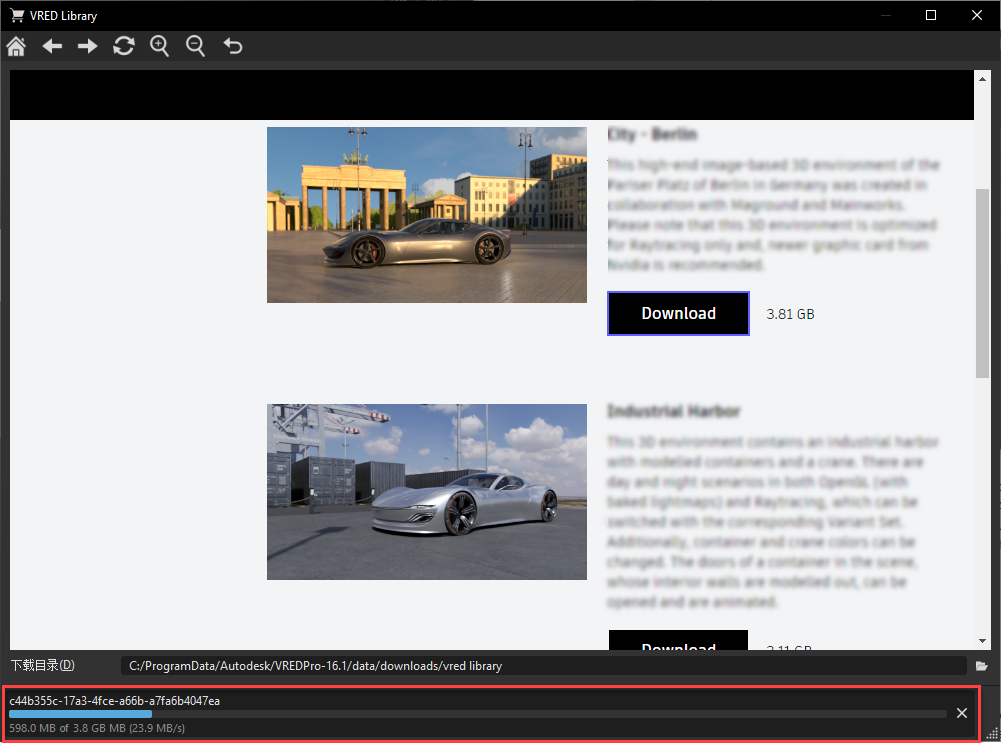Click the VRED Library cart icon
Image resolution: width=1001 pixels, height=743 pixels.
point(17,15)
